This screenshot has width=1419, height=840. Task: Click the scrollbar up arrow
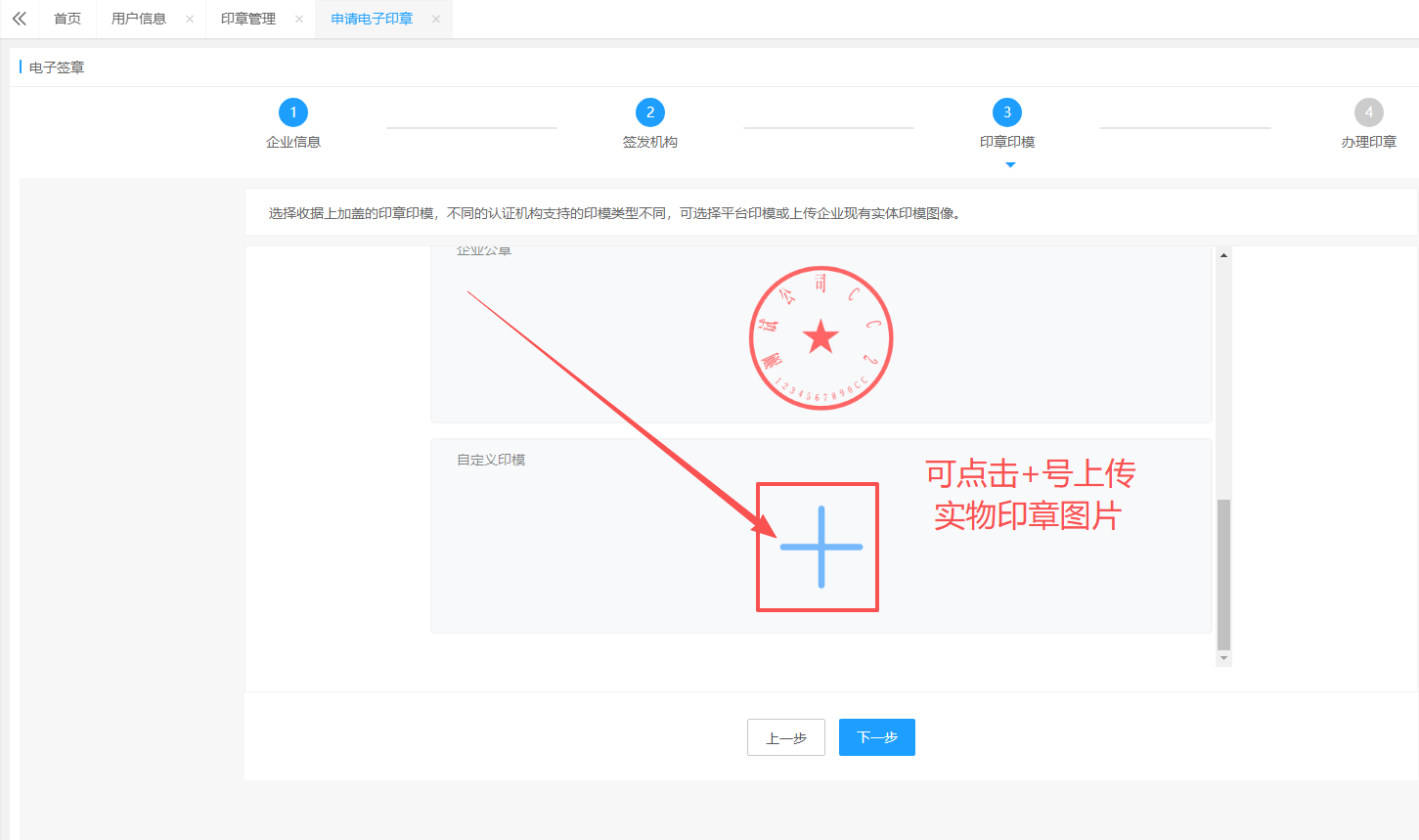tap(1223, 255)
